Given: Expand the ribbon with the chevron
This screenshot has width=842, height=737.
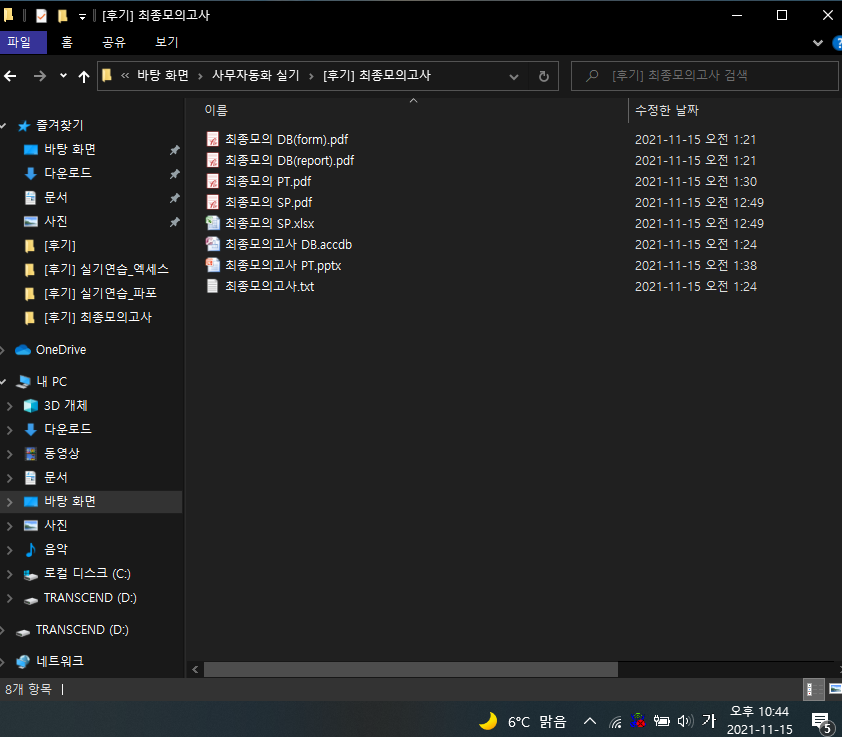Looking at the screenshot, I should (x=817, y=43).
